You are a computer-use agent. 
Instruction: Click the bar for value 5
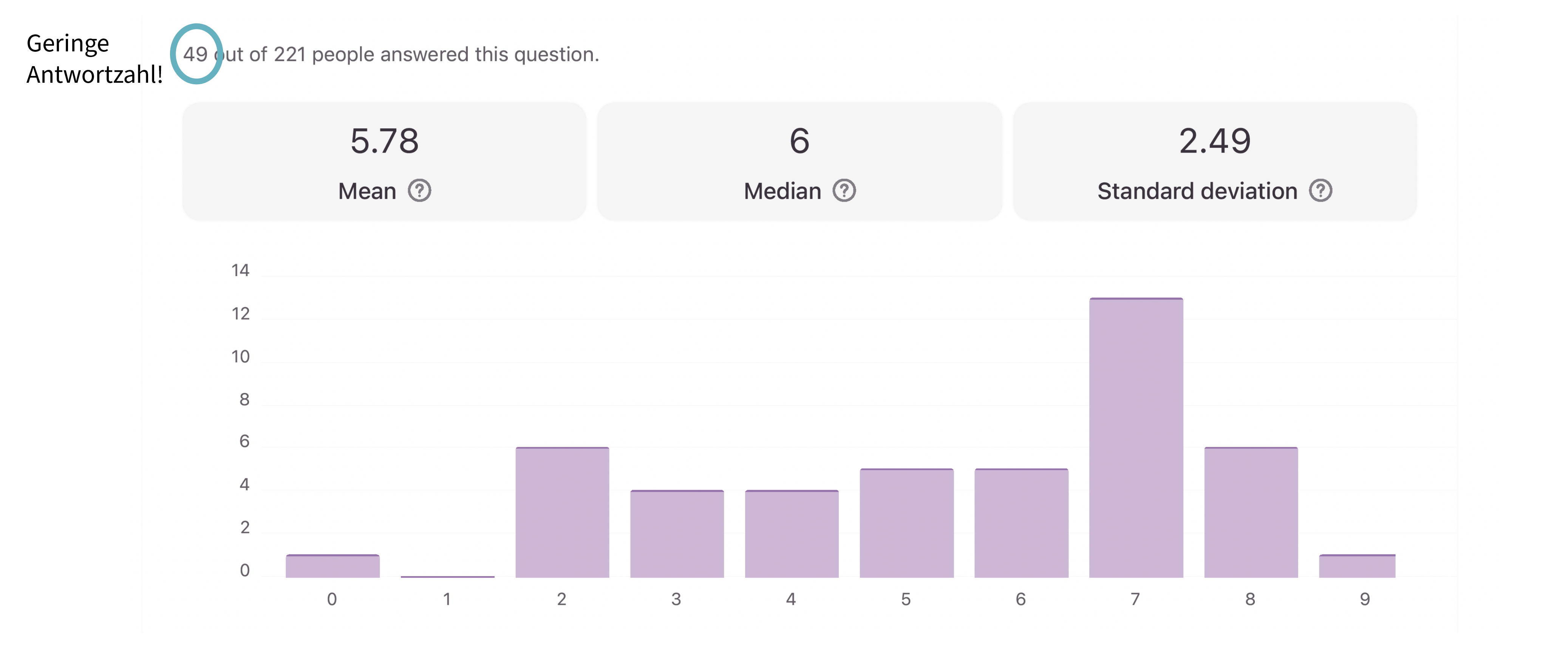click(906, 524)
